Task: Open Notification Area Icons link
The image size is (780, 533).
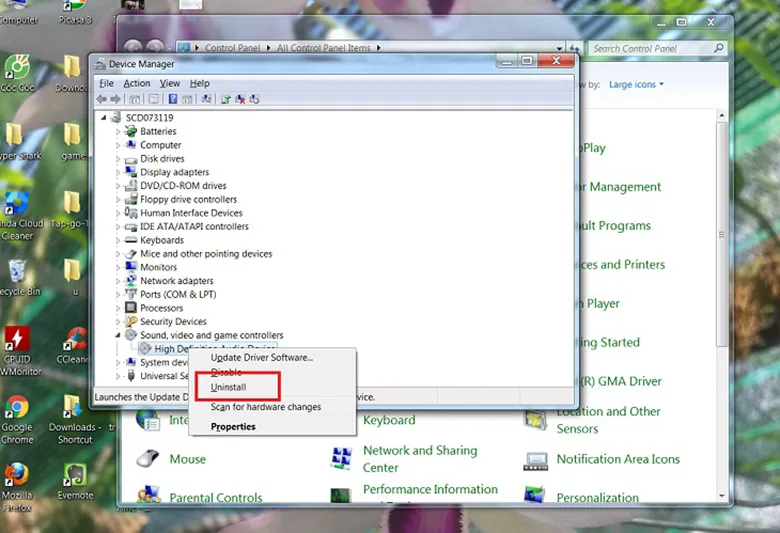Action: (x=617, y=459)
